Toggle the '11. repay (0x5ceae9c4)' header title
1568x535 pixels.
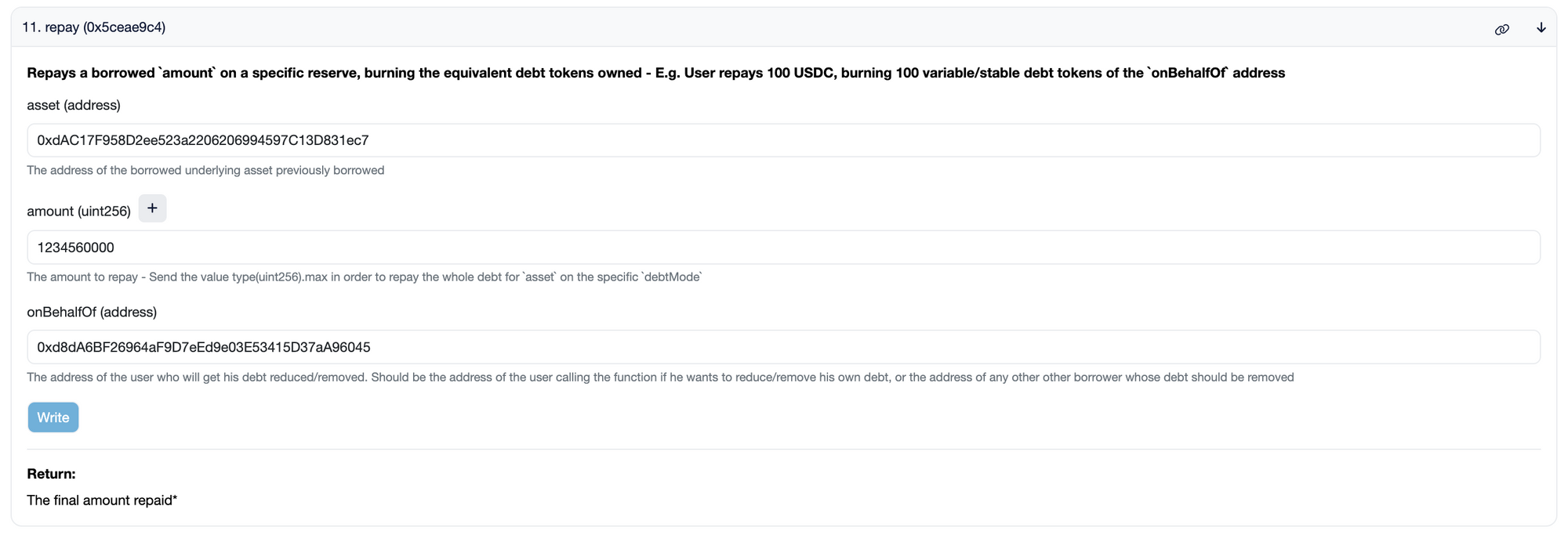tap(93, 27)
